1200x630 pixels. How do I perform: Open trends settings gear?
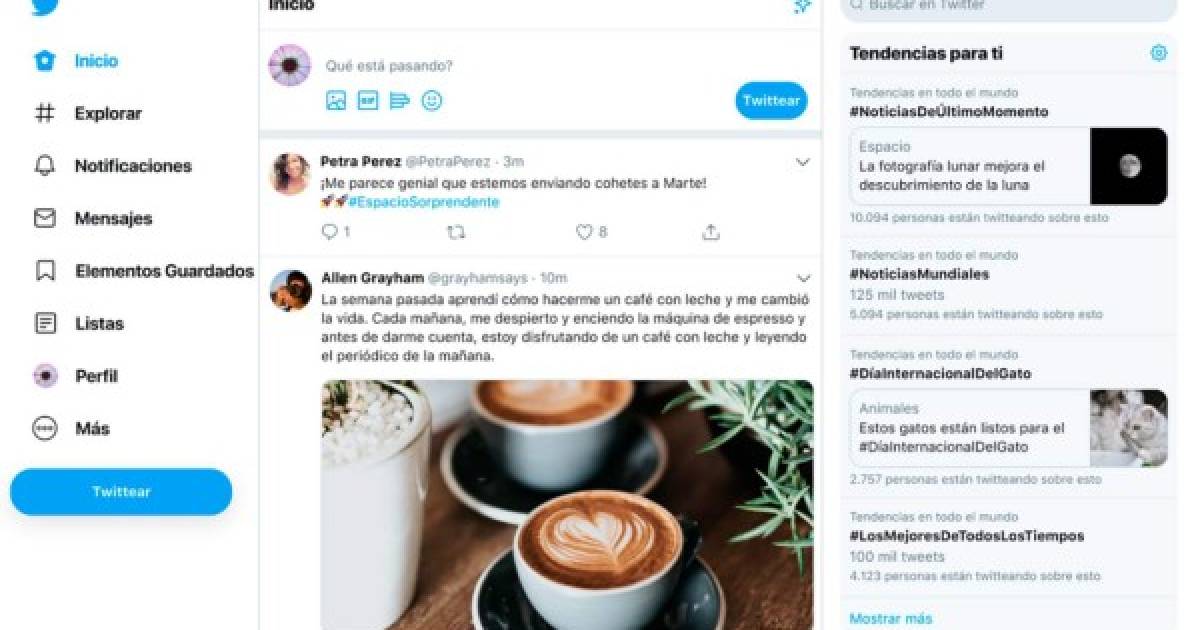click(1158, 53)
